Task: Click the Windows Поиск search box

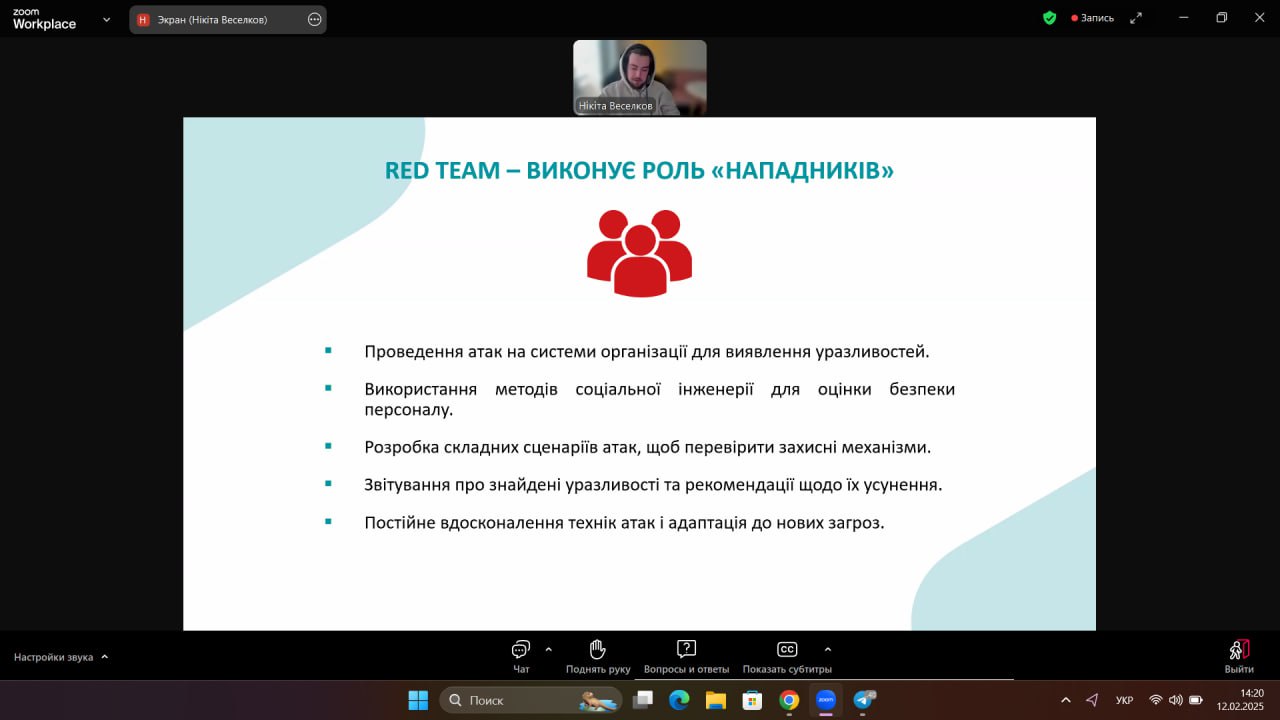Action: coord(531,700)
